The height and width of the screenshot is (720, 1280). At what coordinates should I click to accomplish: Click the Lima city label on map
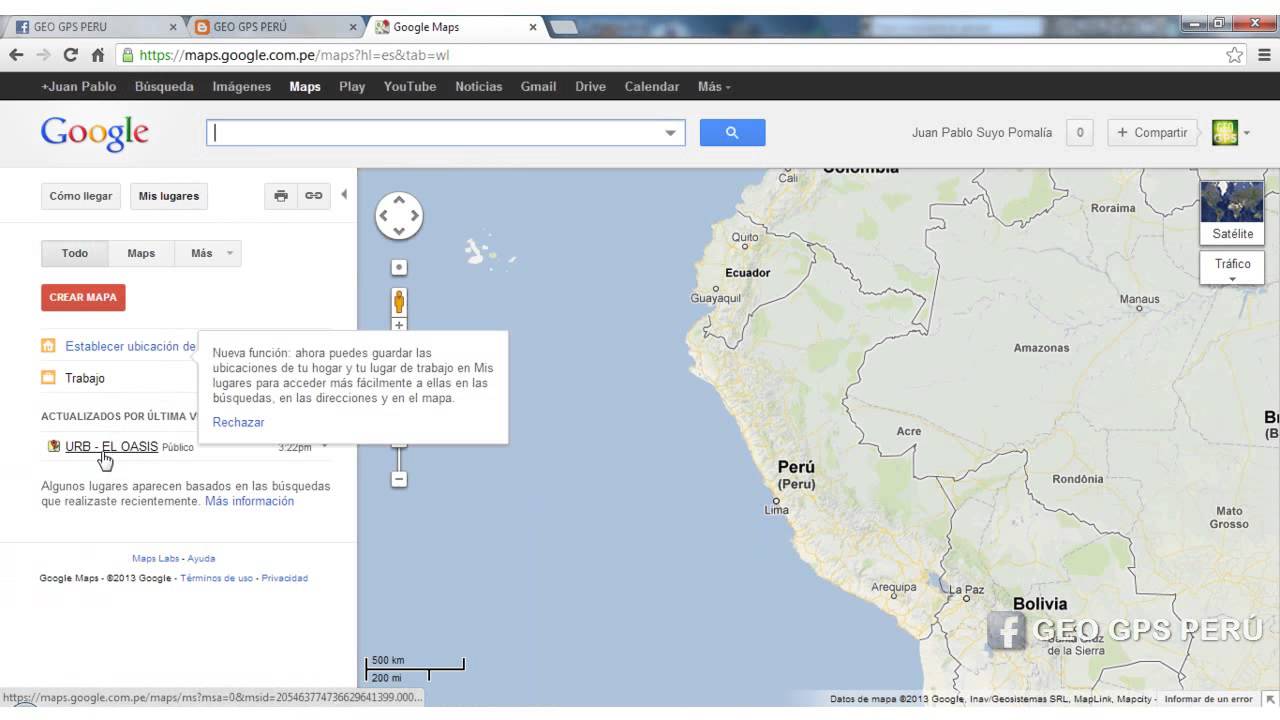pyautogui.click(x=777, y=510)
